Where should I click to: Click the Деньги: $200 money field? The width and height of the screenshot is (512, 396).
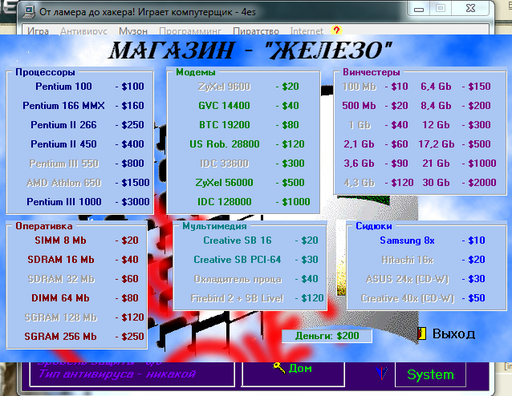click(327, 336)
